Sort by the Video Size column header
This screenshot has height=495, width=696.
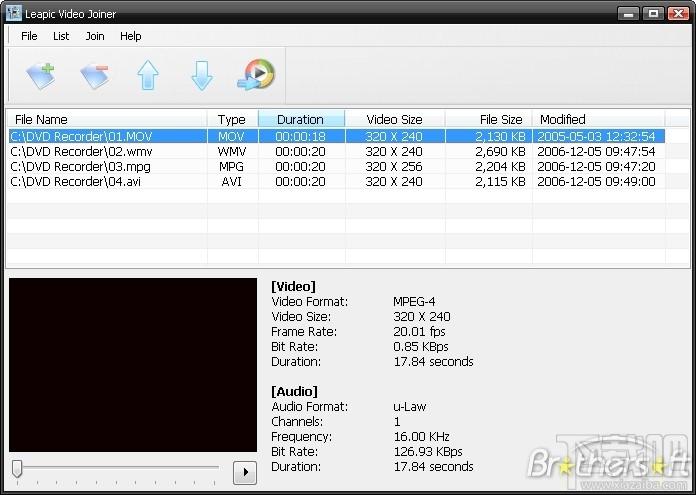tap(395, 119)
